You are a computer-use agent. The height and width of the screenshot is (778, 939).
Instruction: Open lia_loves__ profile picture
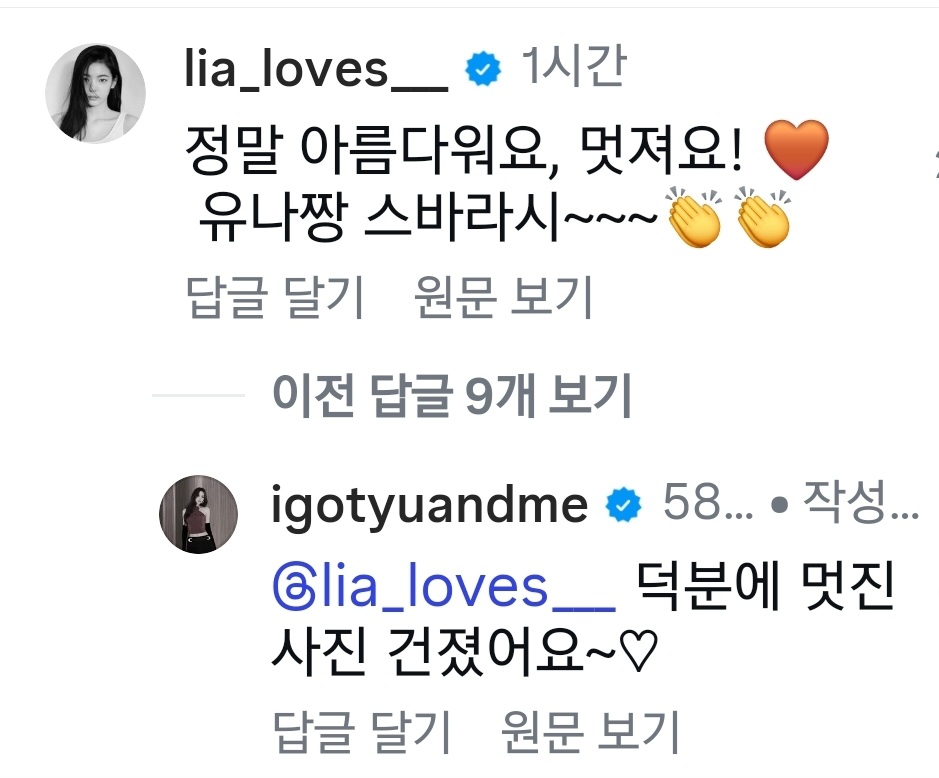coord(95,93)
